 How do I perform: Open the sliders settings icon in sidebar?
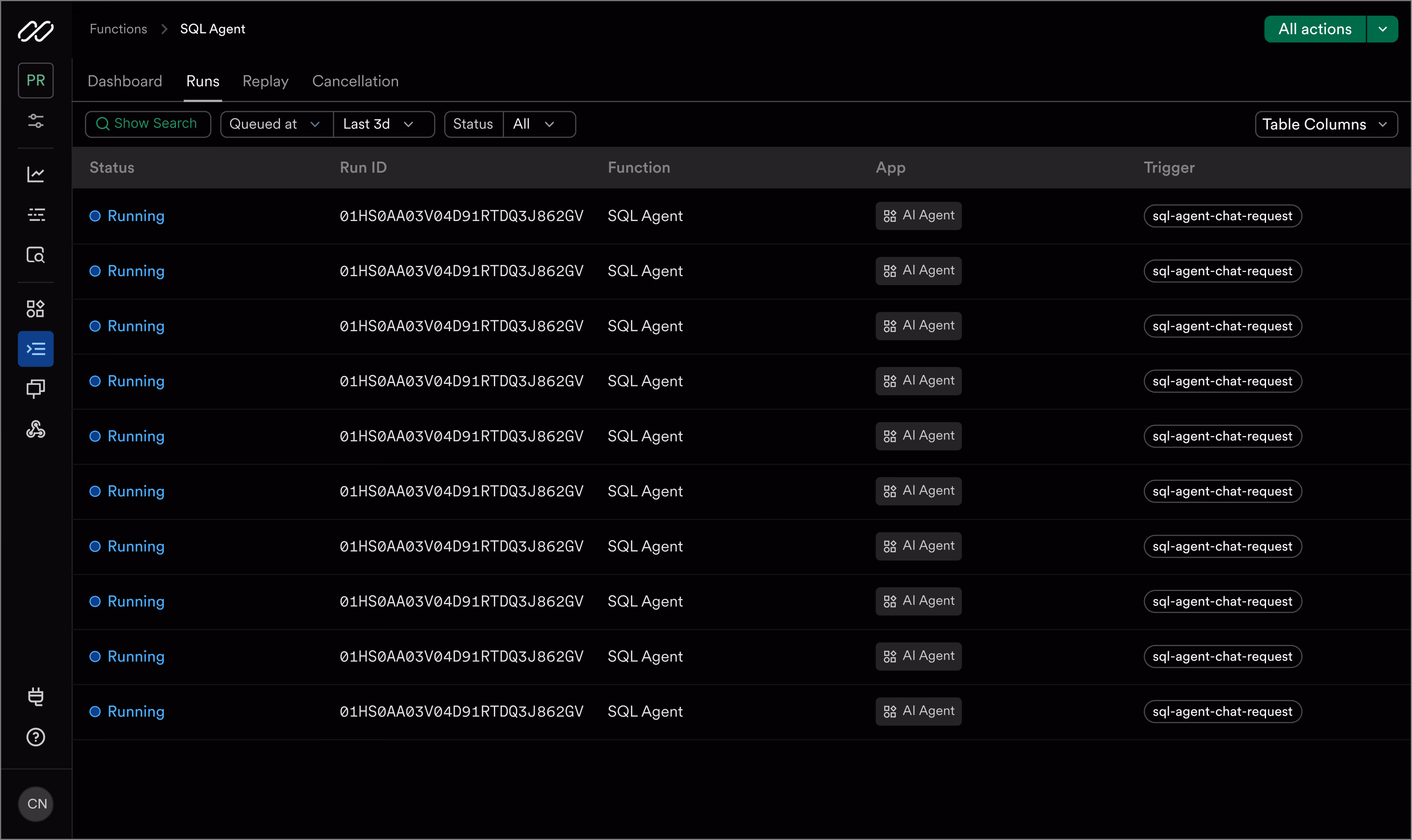tap(36, 120)
